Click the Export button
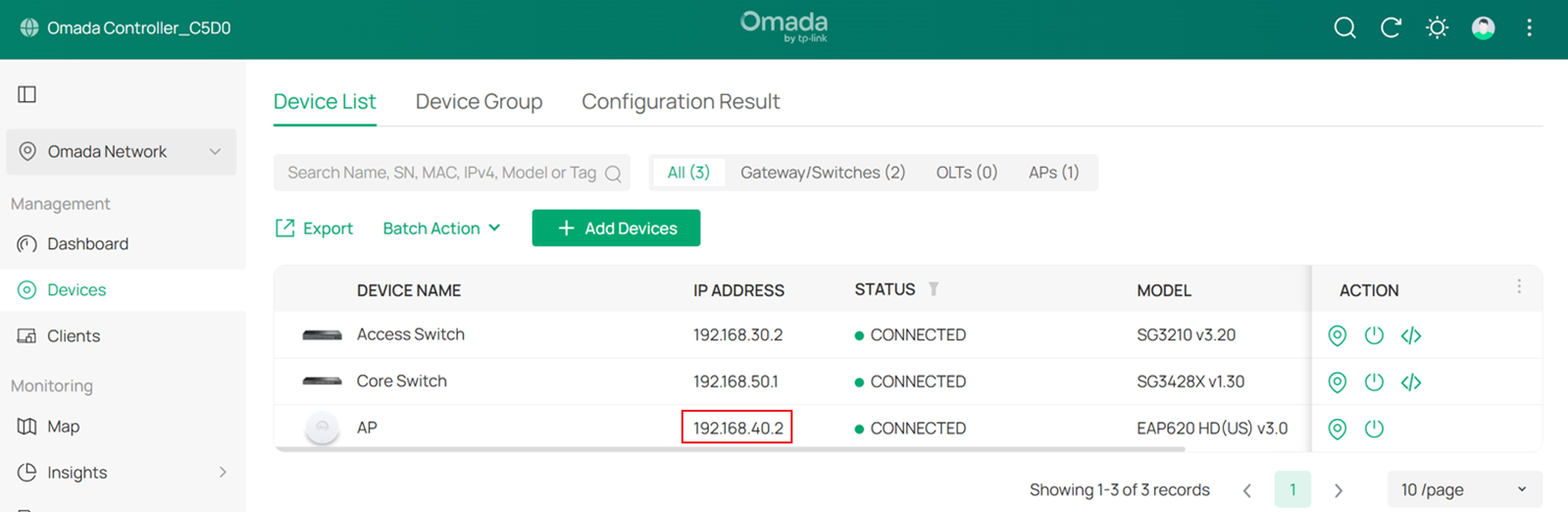The image size is (1568, 512). click(x=314, y=229)
